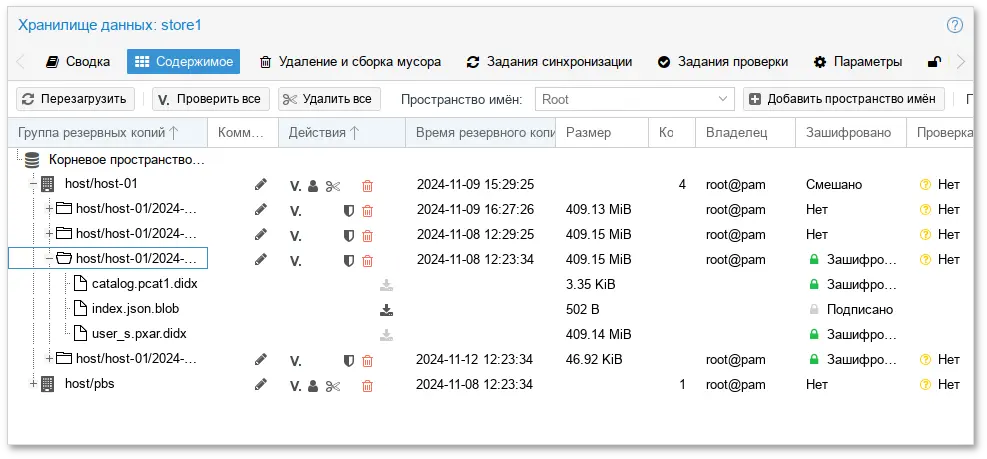
Task: Open Удаление и сборка мусора tab
Action: pos(350,62)
